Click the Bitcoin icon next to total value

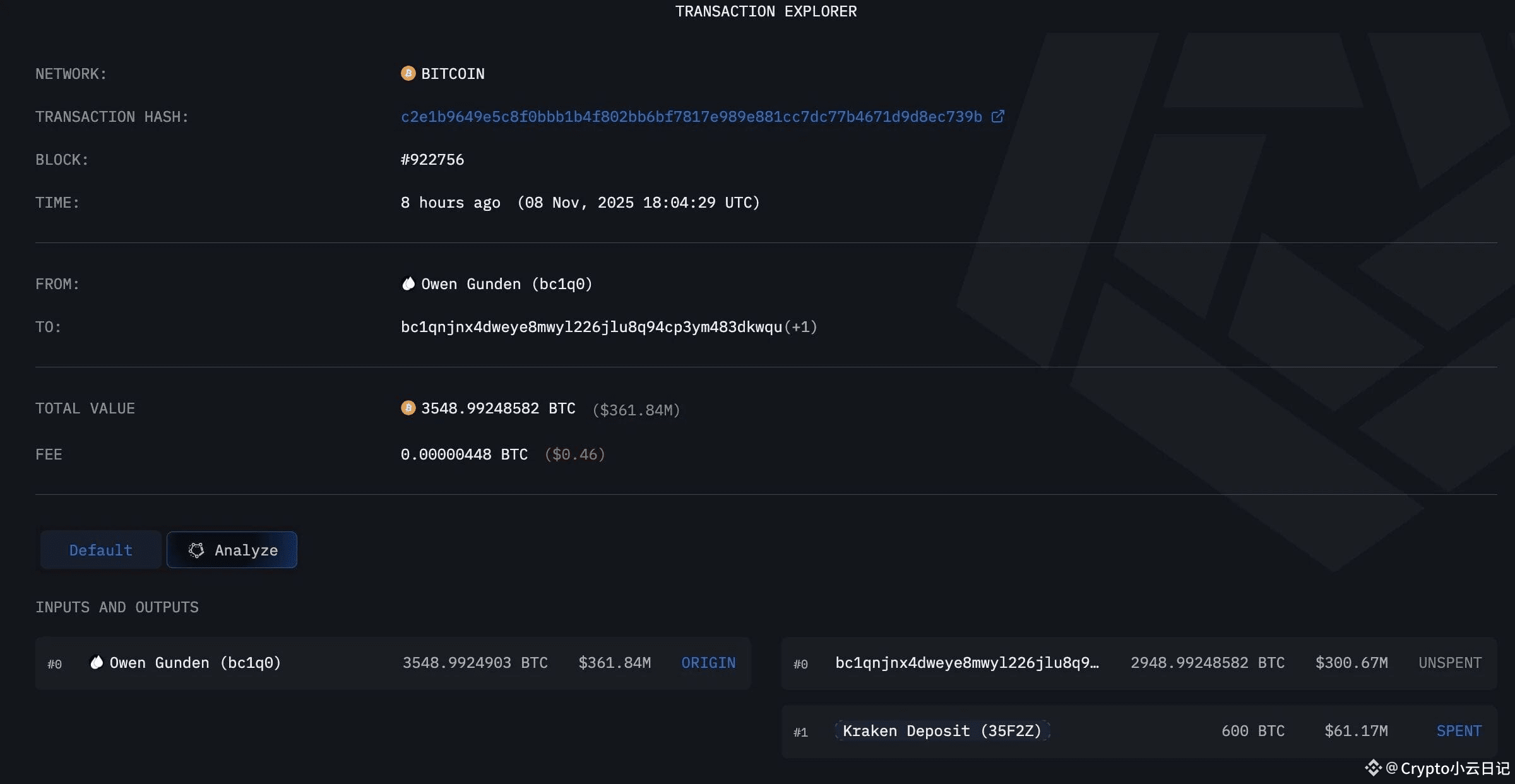pos(408,408)
